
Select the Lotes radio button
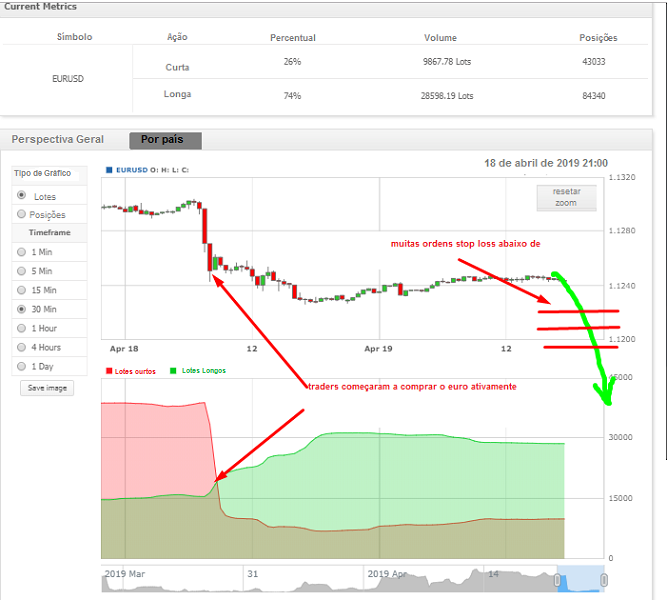[22, 196]
